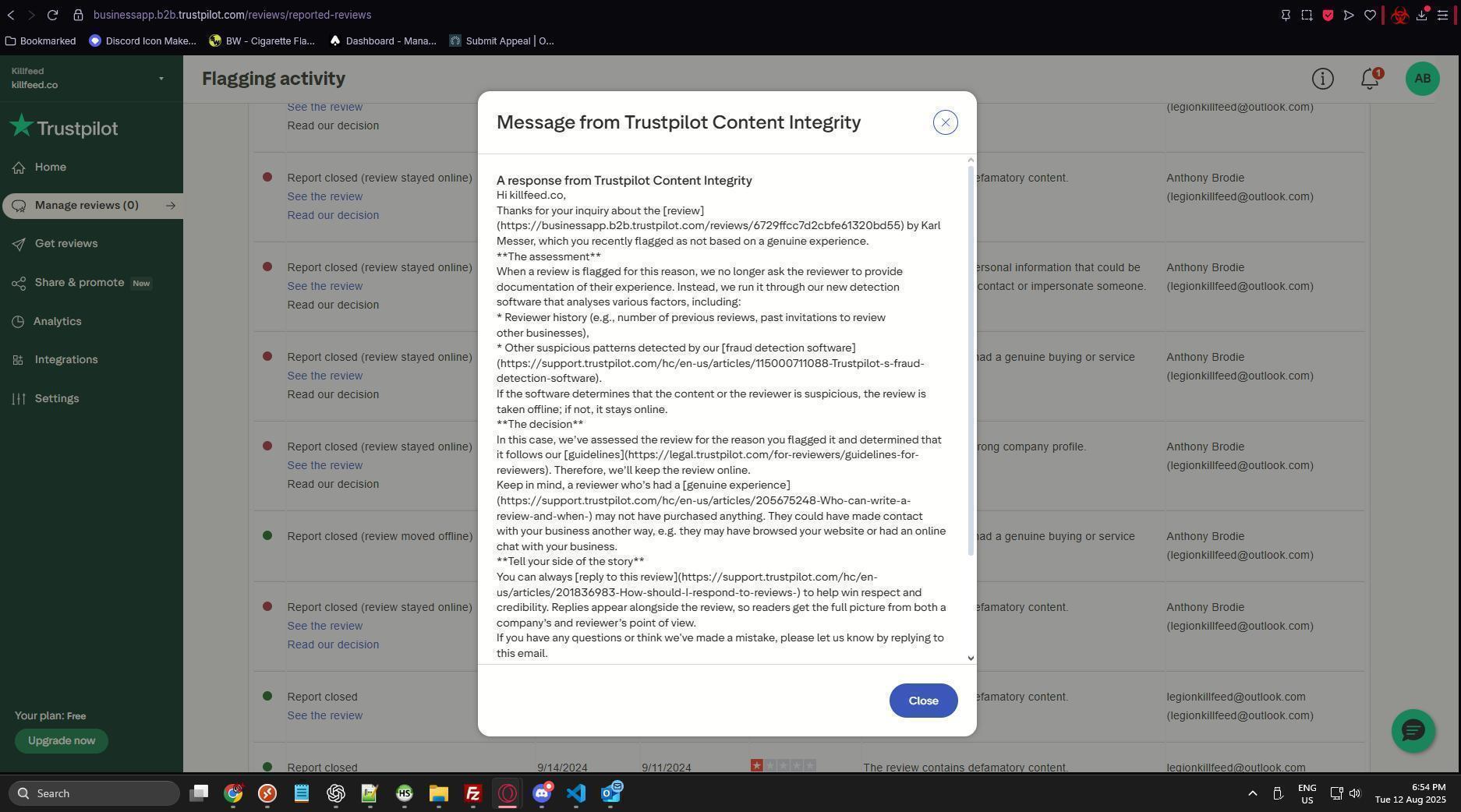Open Outlook from the taskbar
The width and height of the screenshot is (1461, 812).
[x=610, y=793]
